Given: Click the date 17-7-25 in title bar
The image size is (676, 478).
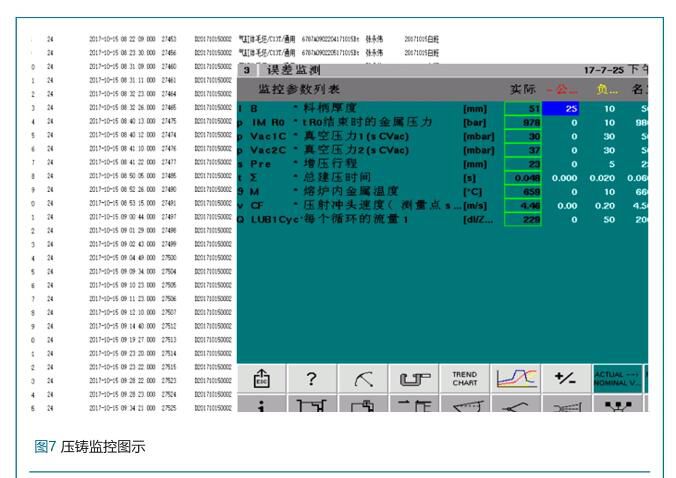Looking at the screenshot, I should pos(604,70).
